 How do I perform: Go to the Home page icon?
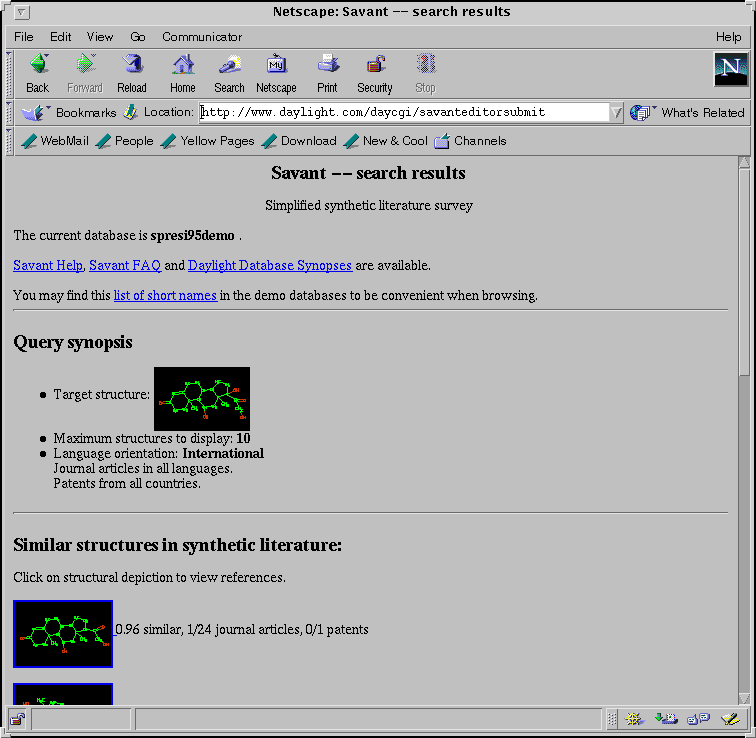[x=183, y=72]
